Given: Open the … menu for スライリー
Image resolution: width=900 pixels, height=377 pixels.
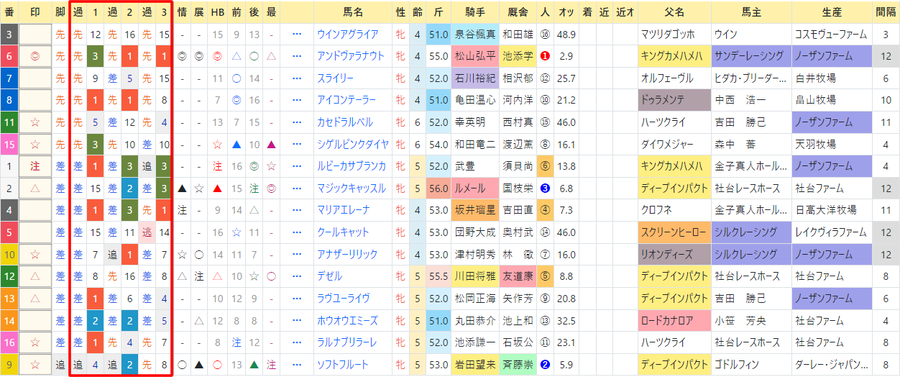Looking at the screenshot, I should tap(297, 78).
